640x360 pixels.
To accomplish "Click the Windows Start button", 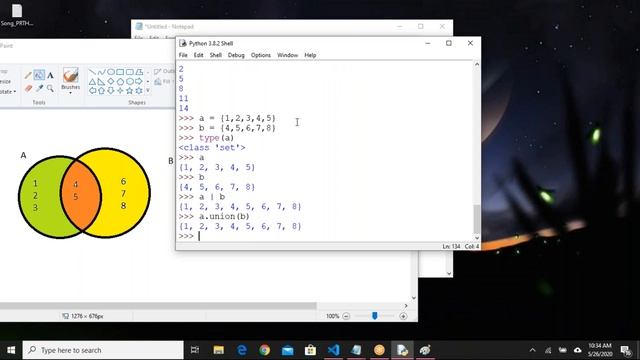I will [x=11, y=350].
